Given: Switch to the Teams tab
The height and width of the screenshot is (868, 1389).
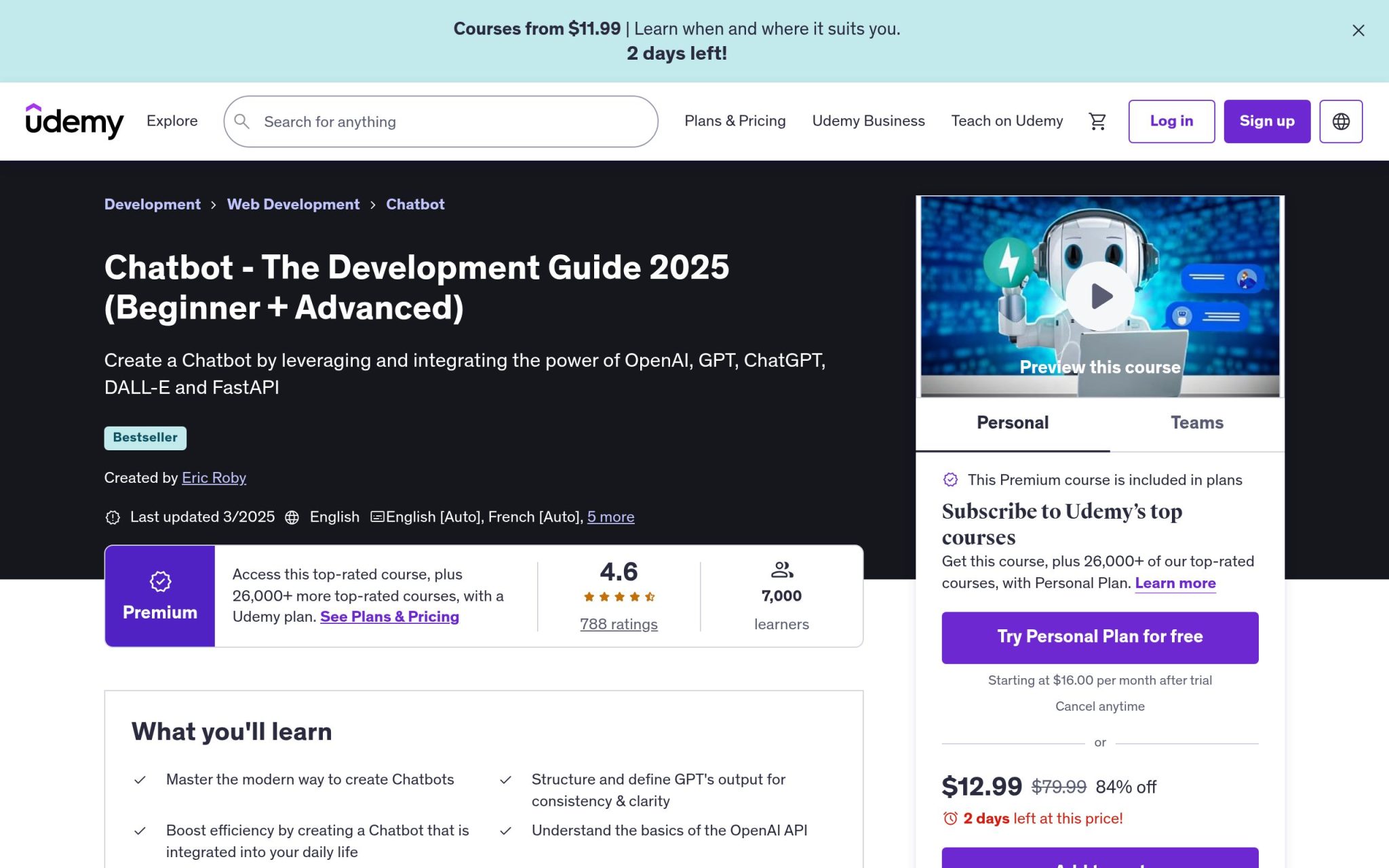Looking at the screenshot, I should point(1197,422).
